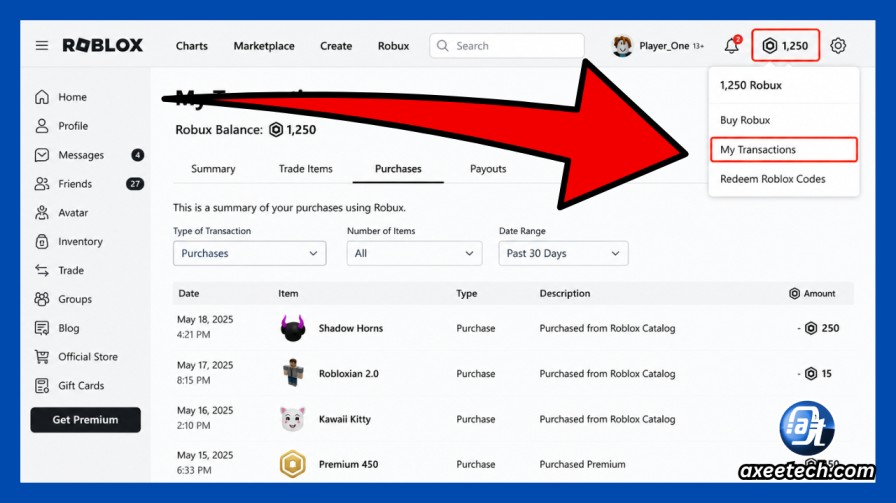
Task: Open Friends label in sidebar
Action: pos(75,183)
